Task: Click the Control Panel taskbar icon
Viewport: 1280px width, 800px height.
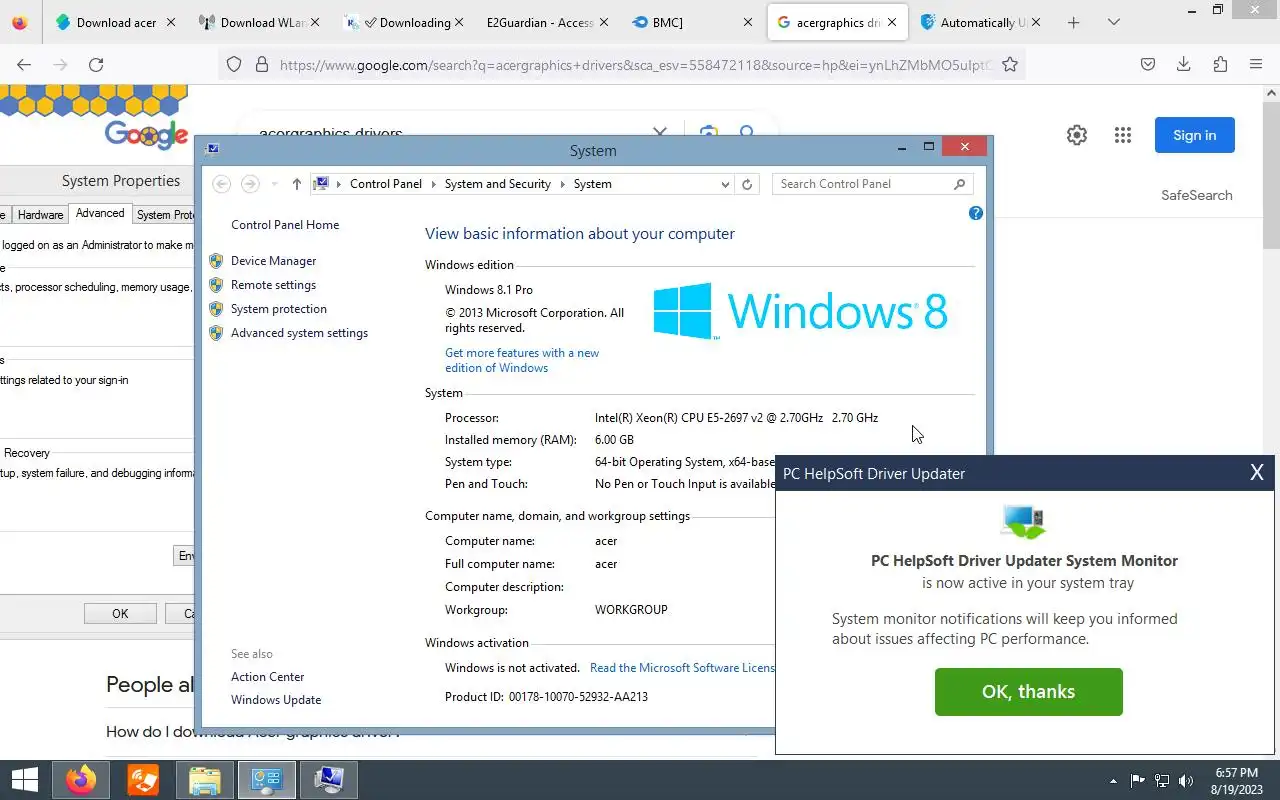Action: tap(266, 779)
